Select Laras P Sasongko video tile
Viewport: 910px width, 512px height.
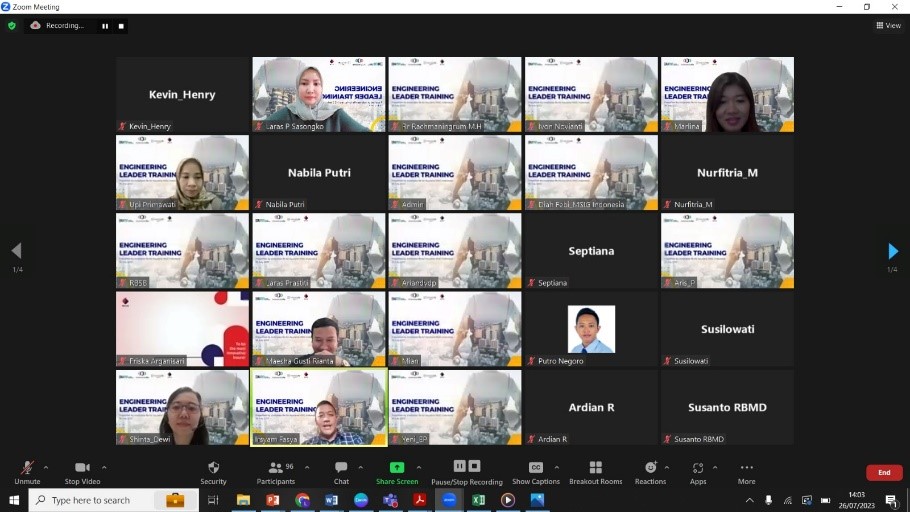click(319, 95)
